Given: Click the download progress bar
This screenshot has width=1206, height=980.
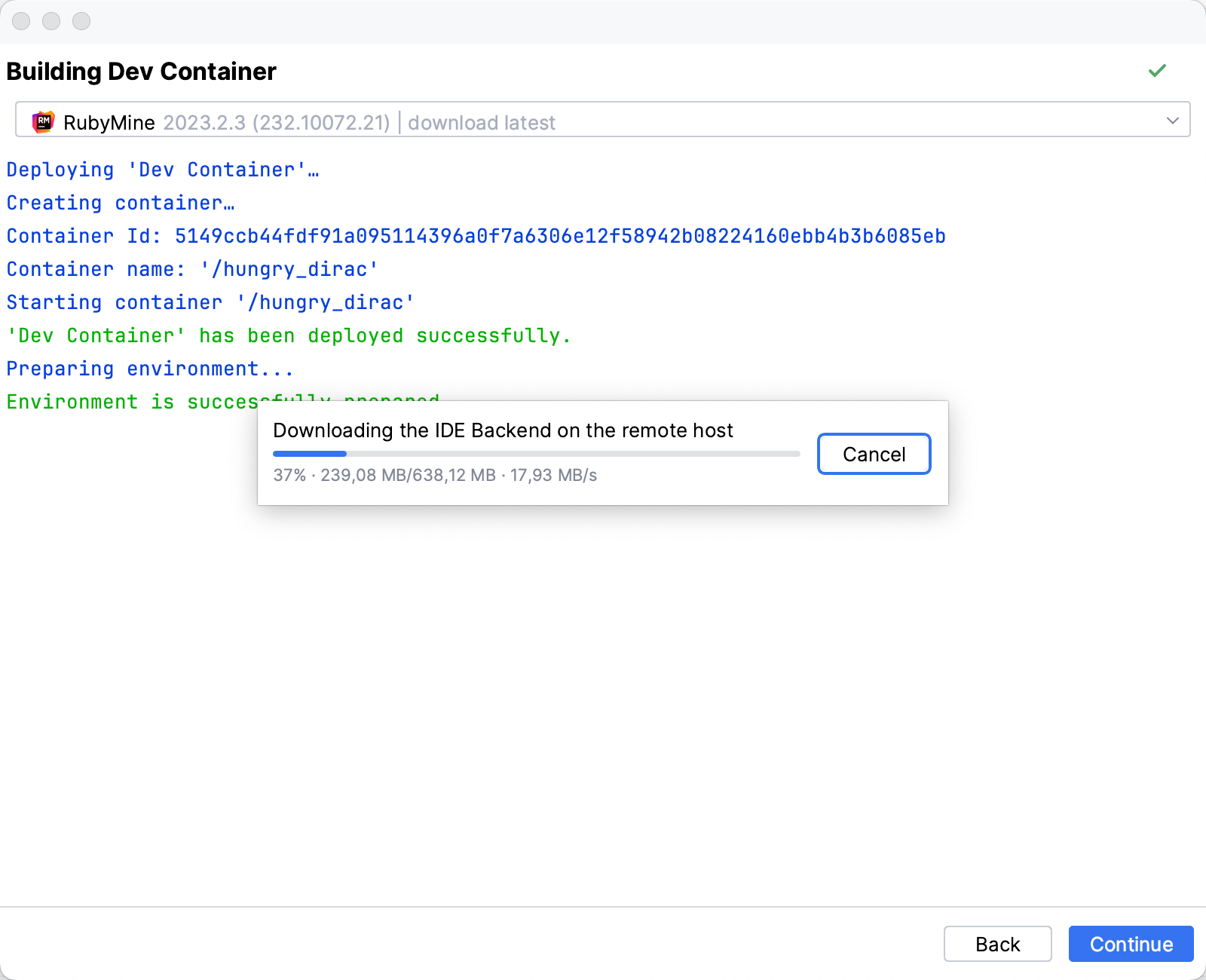Looking at the screenshot, I should point(536,453).
